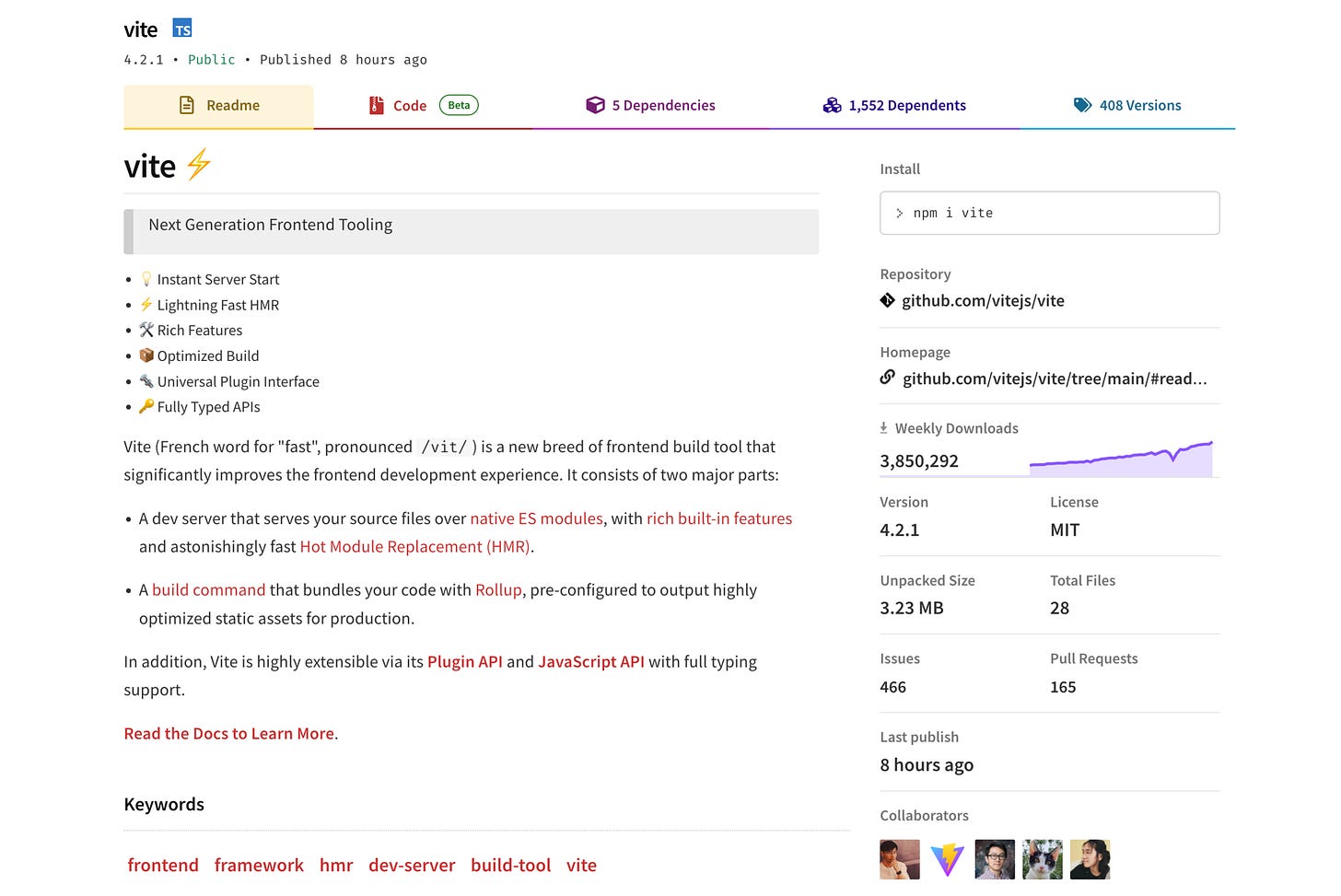Open the Vite logo collaborator avatar
The image size is (1341, 896).
947,859
